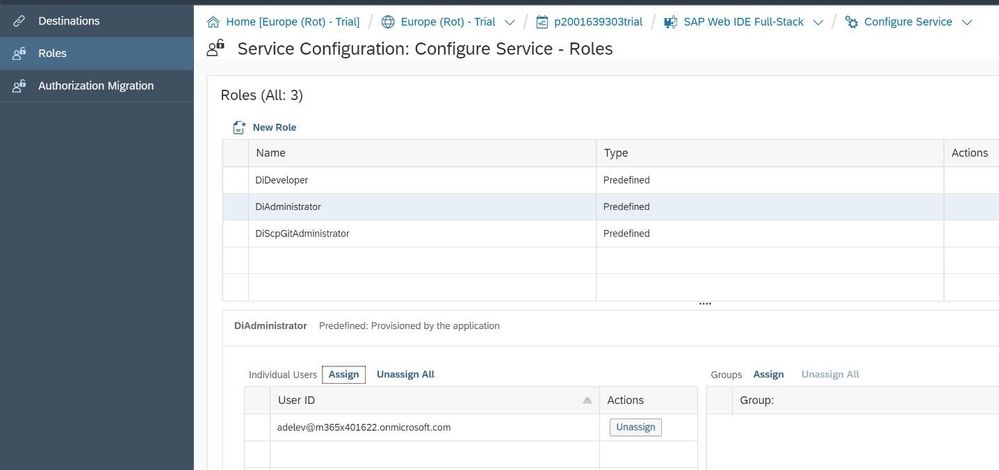
Task: Unassign the adelev user from the role
Action: tap(635, 427)
